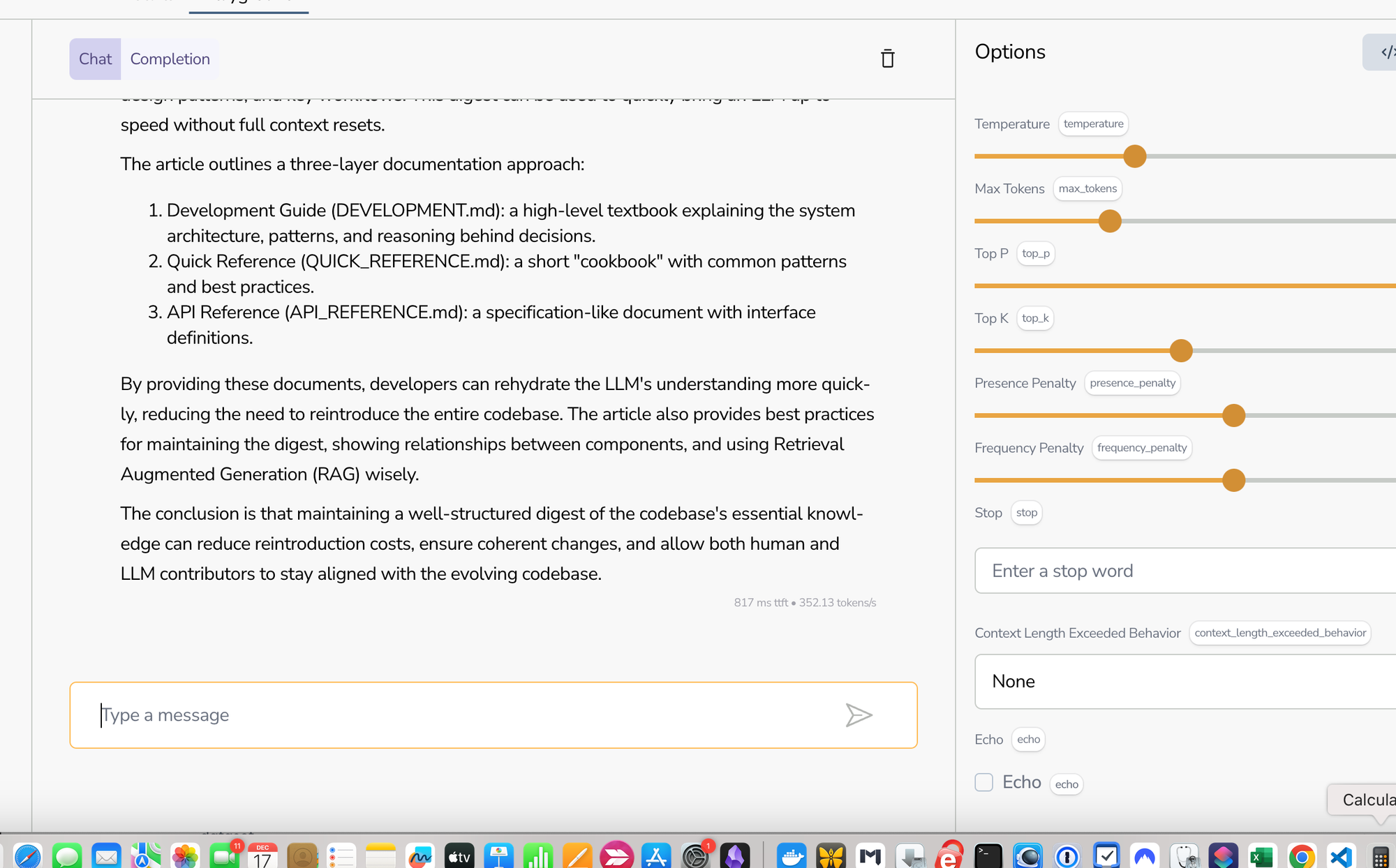Click the 'top_p' parameter tag
This screenshot has width=1396, height=868.
click(x=1036, y=253)
